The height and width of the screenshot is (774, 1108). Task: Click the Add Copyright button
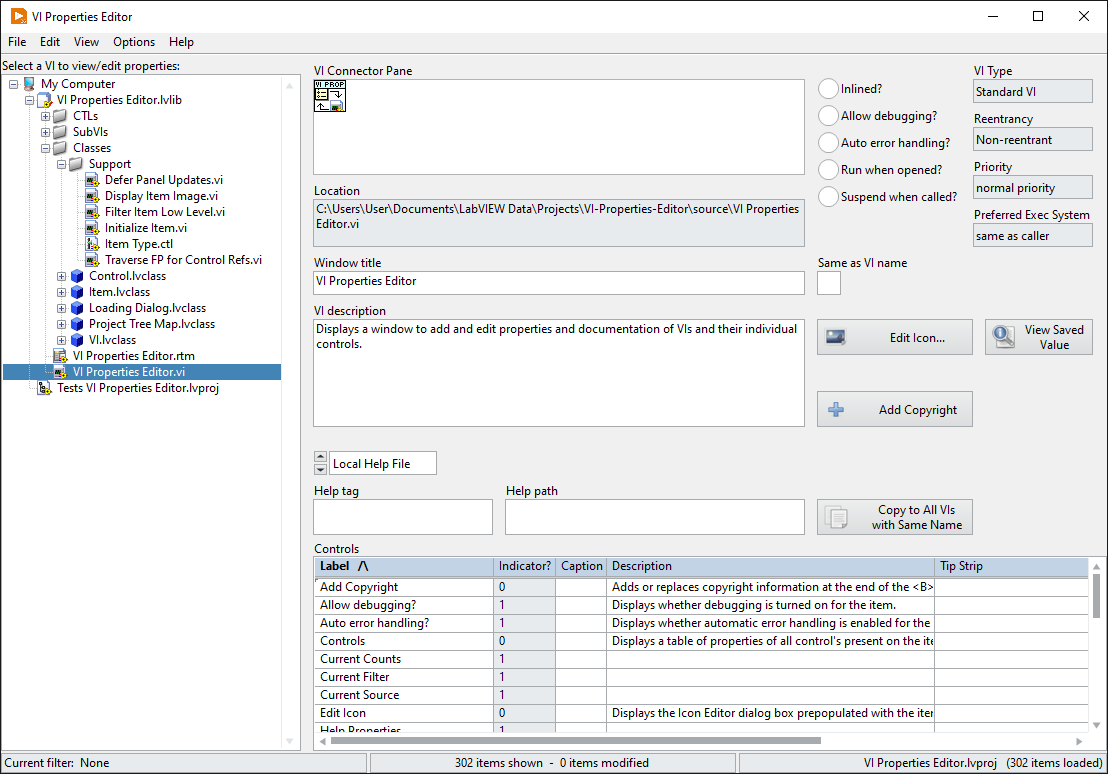click(x=895, y=409)
